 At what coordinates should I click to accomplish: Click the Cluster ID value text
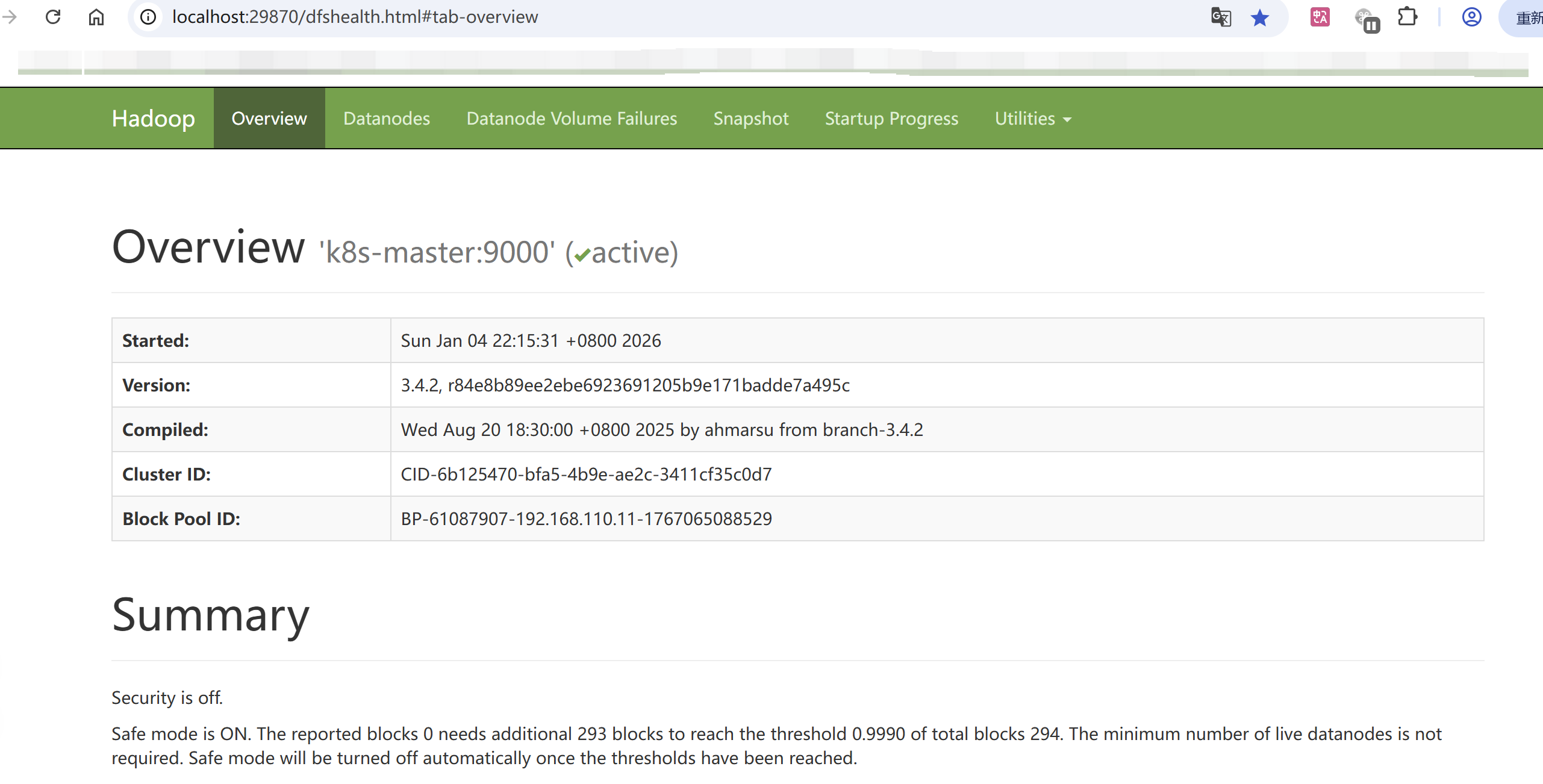point(586,474)
